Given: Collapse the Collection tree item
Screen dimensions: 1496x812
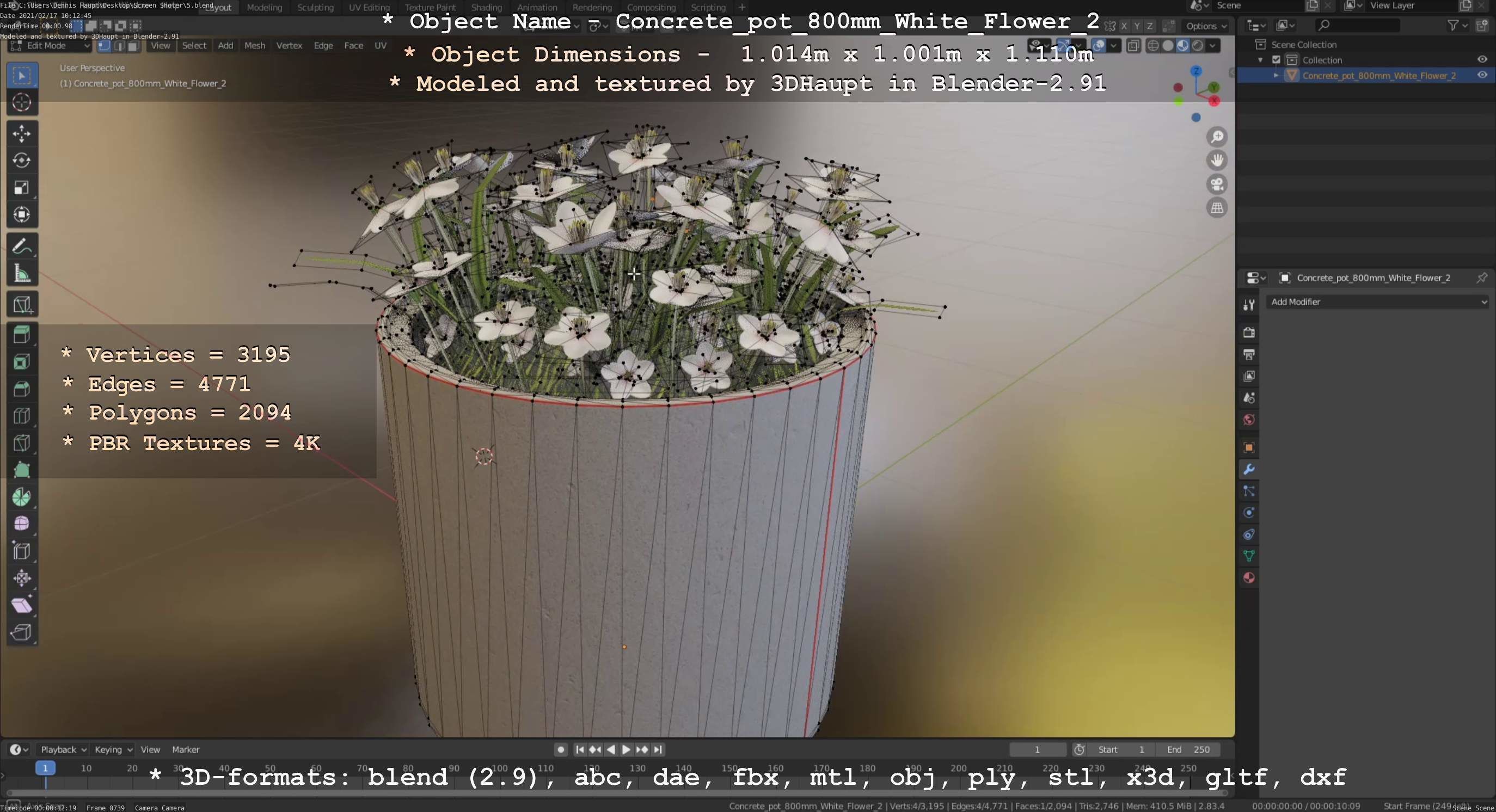Looking at the screenshot, I should 1260,60.
